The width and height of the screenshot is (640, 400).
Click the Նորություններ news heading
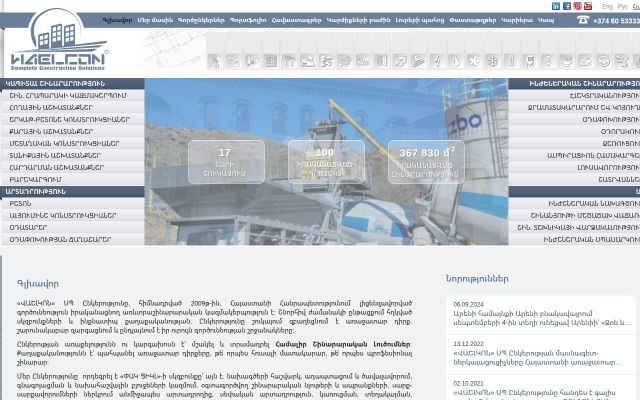(x=477, y=279)
